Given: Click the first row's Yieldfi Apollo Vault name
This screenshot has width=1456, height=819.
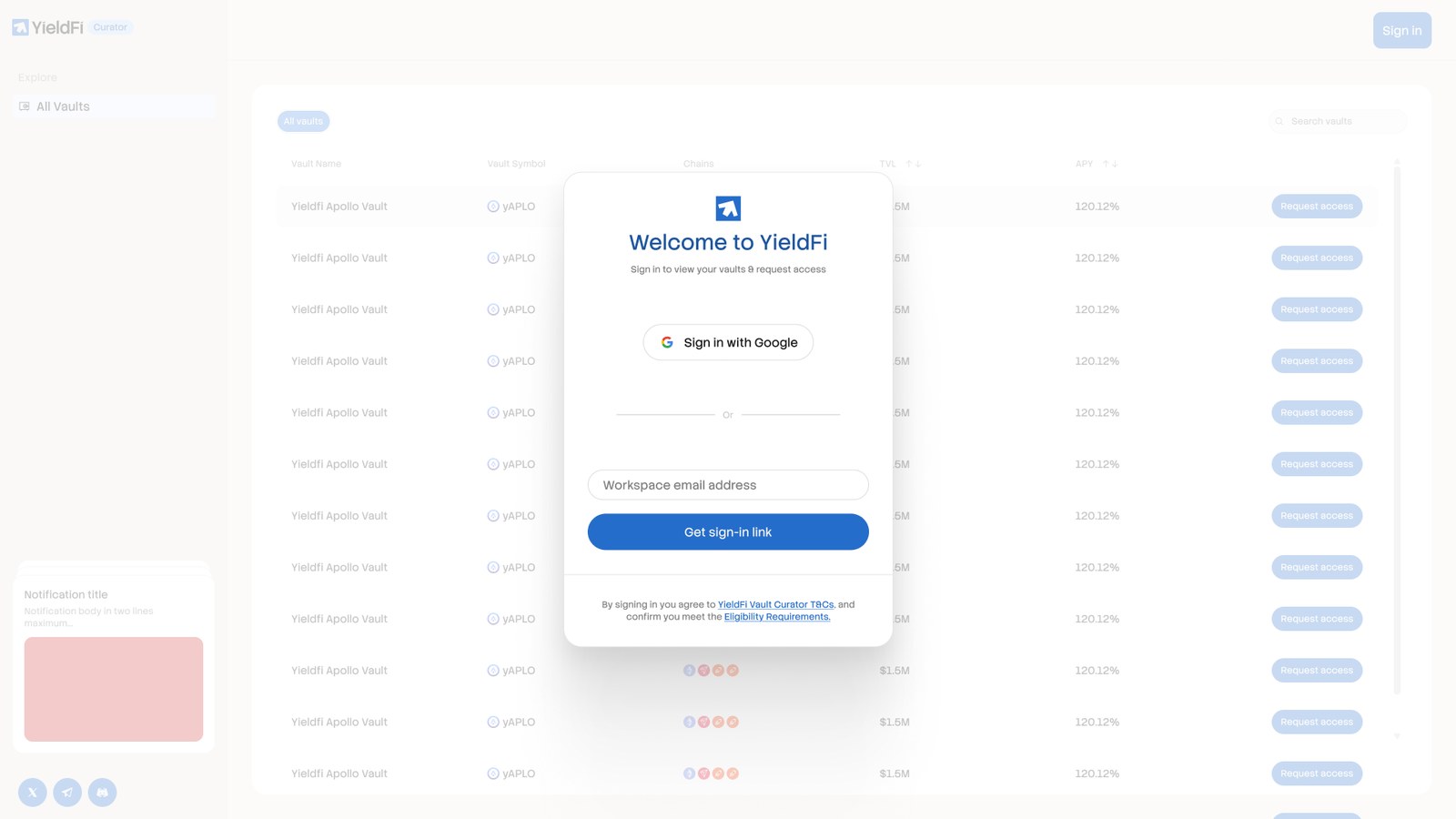Looking at the screenshot, I should pyautogui.click(x=339, y=207).
